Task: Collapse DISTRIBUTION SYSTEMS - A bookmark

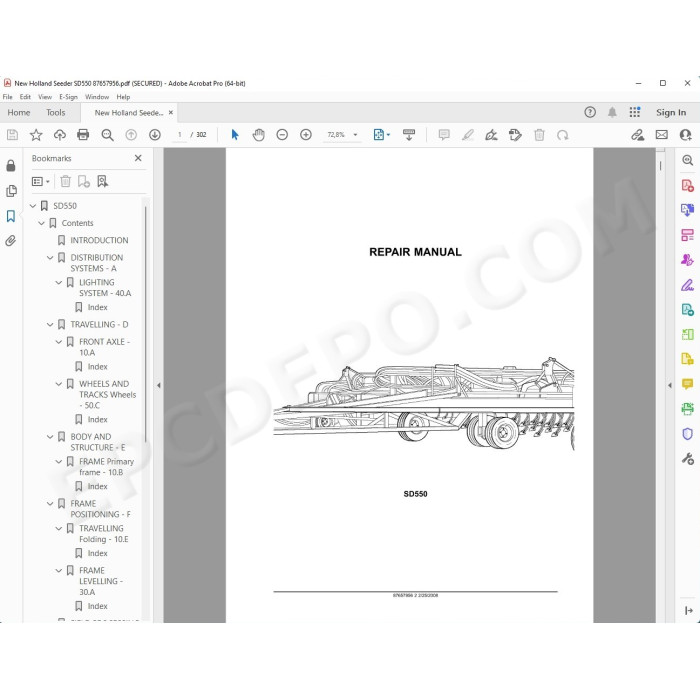Action: pyautogui.click(x=50, y=258)
